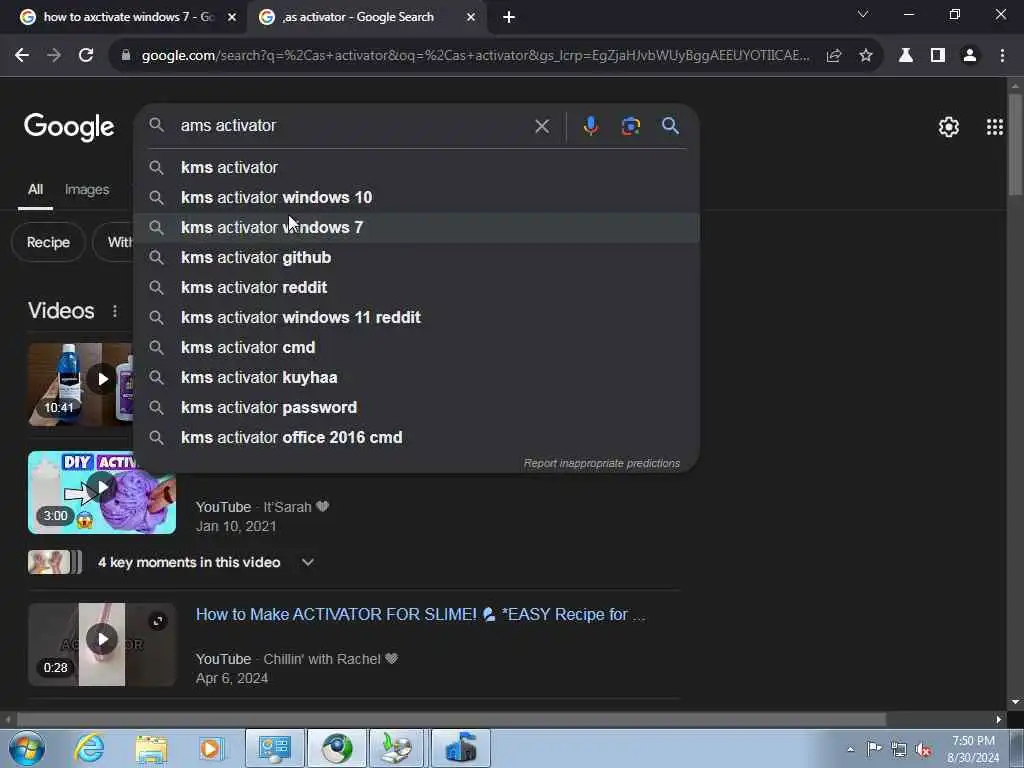Switch to Chrome window in taskbar
Image resolution: width=1024 pixels, height=768 pixels.
(x=337, y=748)
